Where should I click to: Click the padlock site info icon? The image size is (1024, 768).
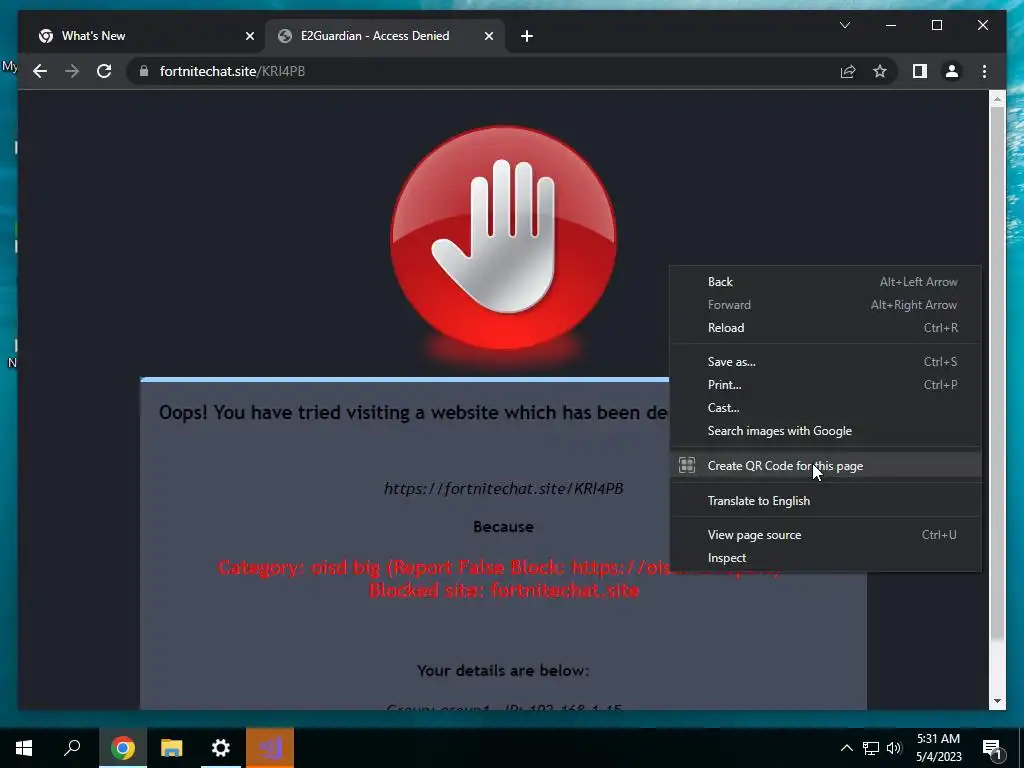144,71
